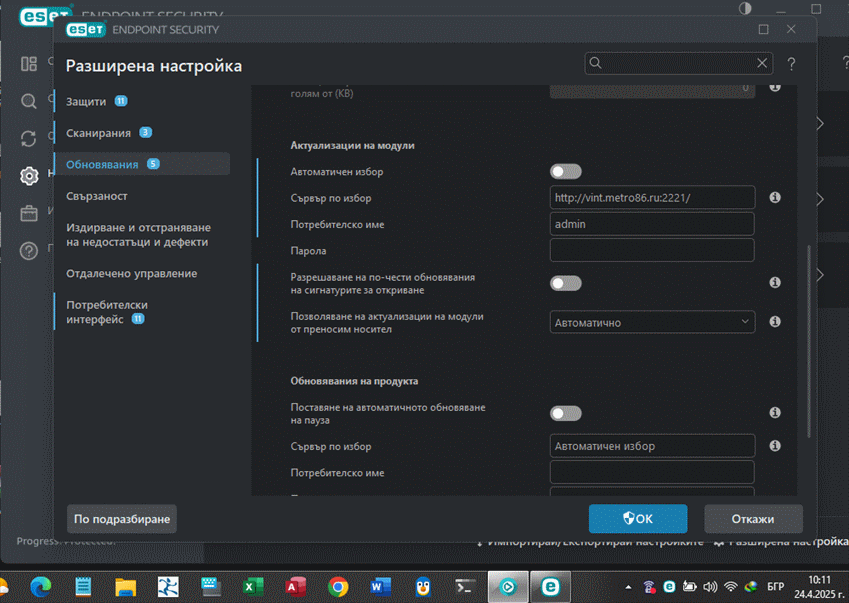This screenshot has height=603, width=849.
Task: Open the gear settings icon in ESET sidebar
Action: (x=29, y=176)
